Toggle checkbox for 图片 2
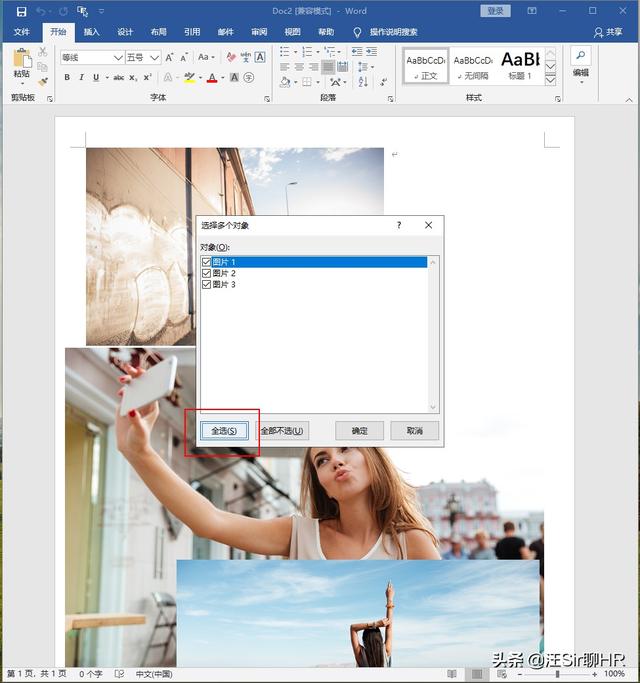 pyautogui.click(x=207, y=273)
